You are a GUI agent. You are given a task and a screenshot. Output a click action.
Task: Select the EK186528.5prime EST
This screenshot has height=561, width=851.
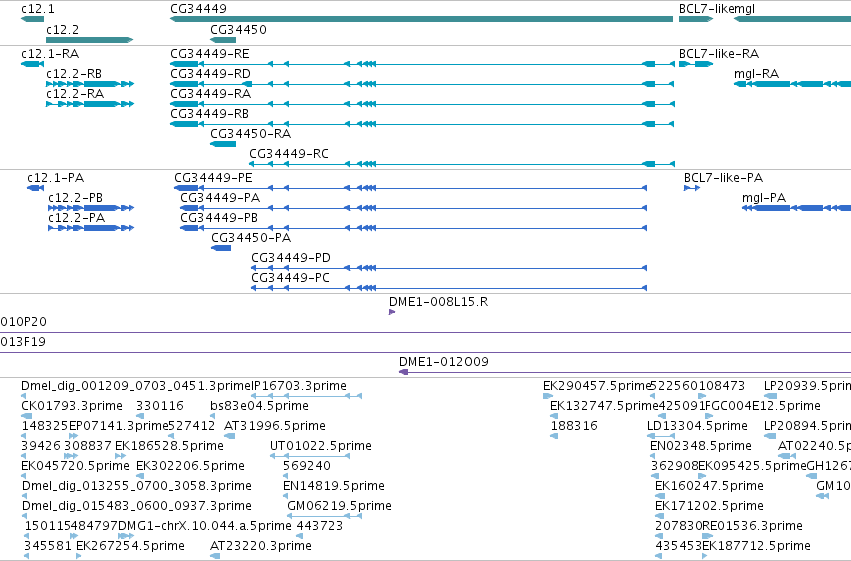120,456
